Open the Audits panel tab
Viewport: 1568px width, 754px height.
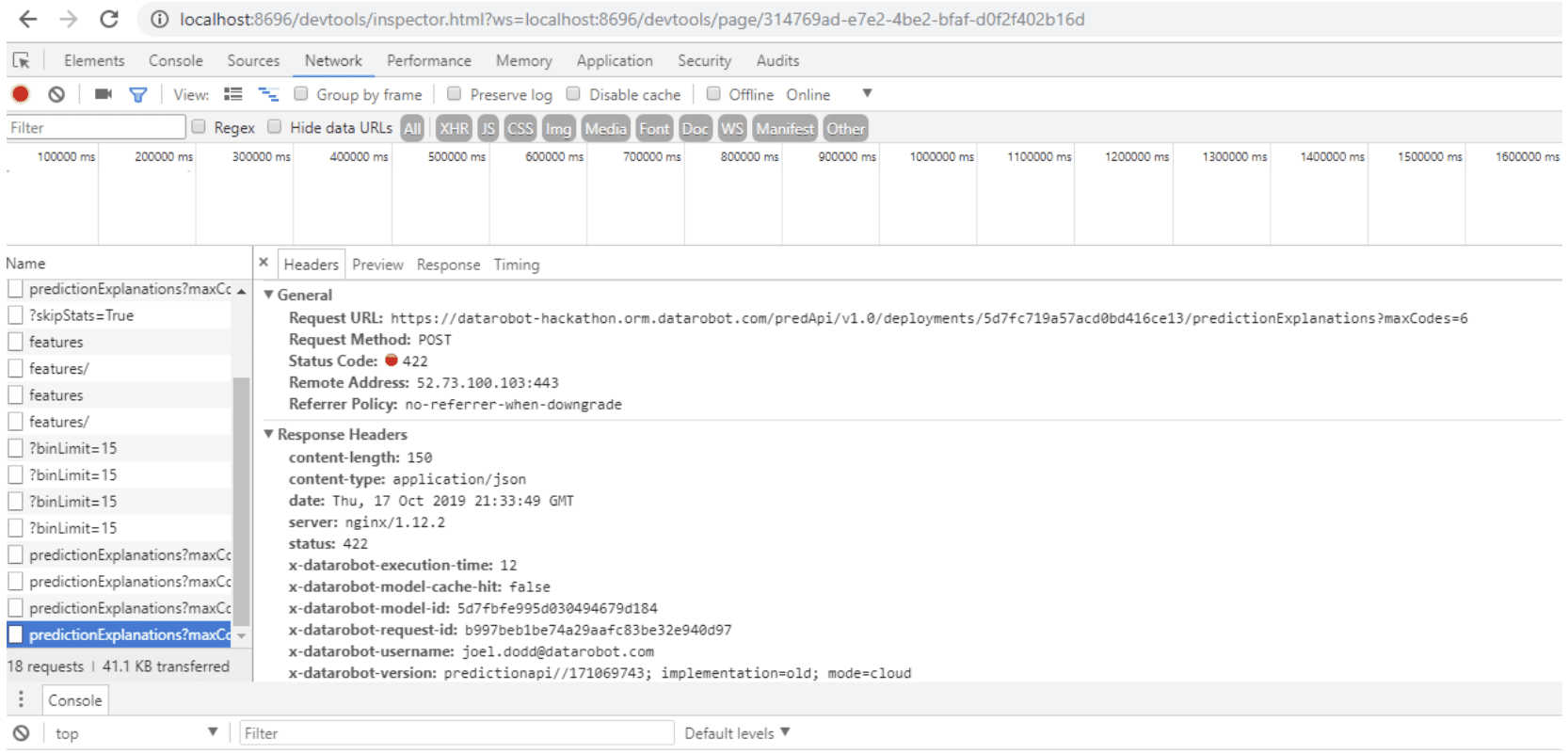point(777,60)
